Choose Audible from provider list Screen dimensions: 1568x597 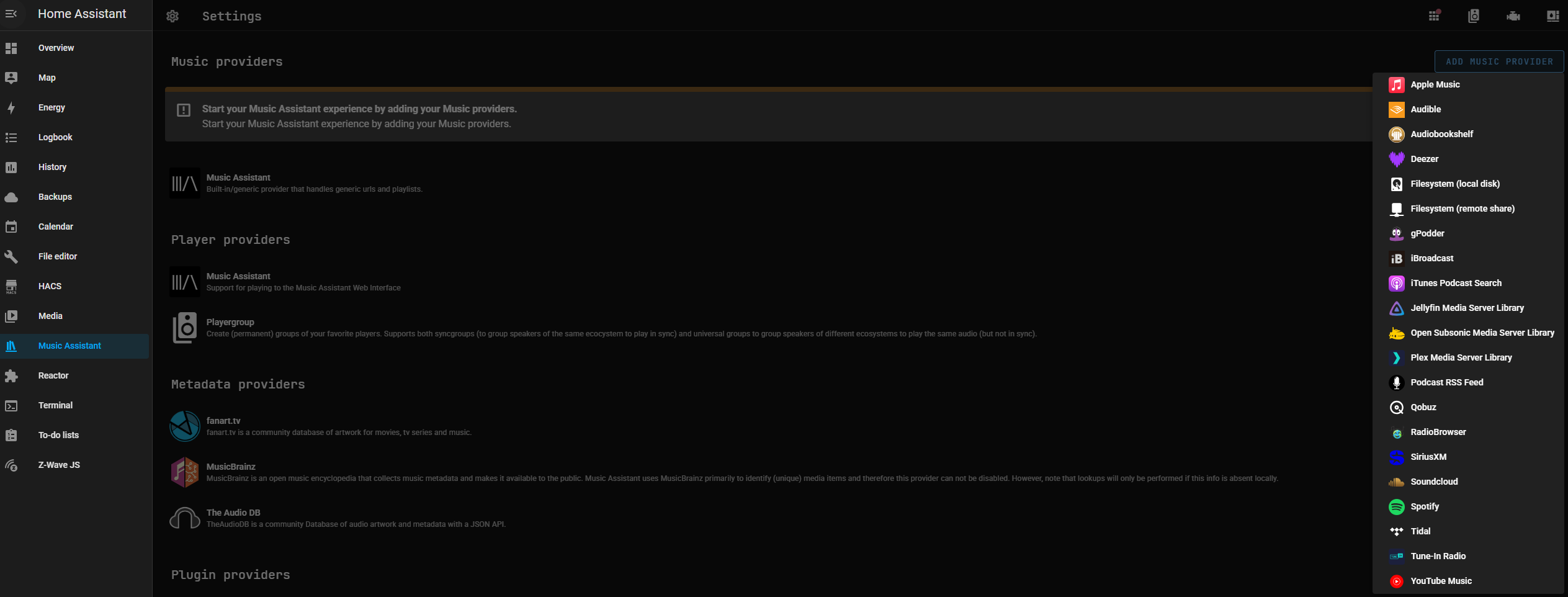tap(1469, 109)
